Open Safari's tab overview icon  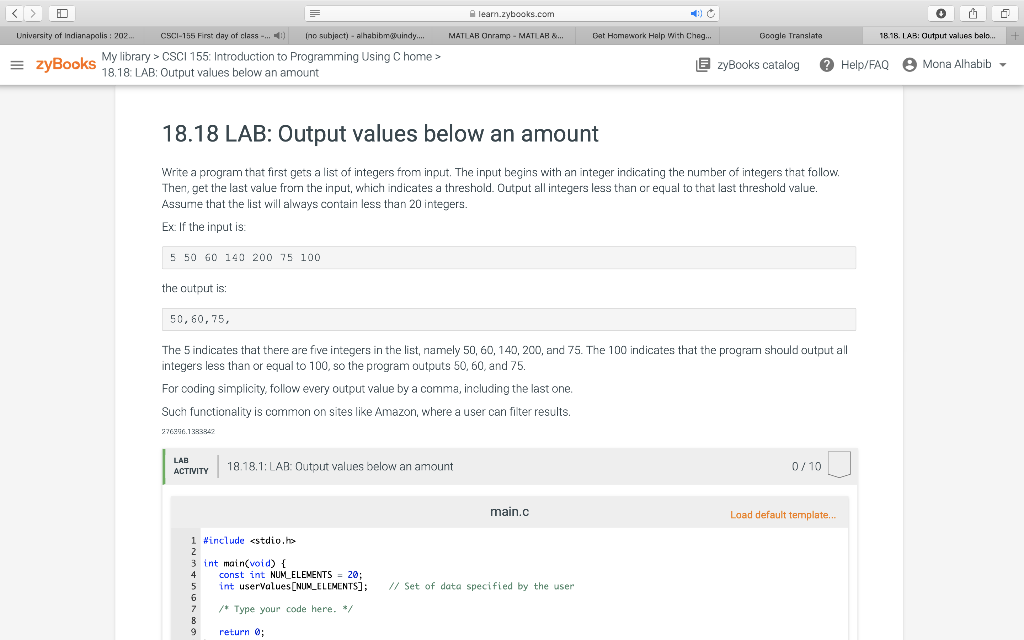pos(1006,13)
